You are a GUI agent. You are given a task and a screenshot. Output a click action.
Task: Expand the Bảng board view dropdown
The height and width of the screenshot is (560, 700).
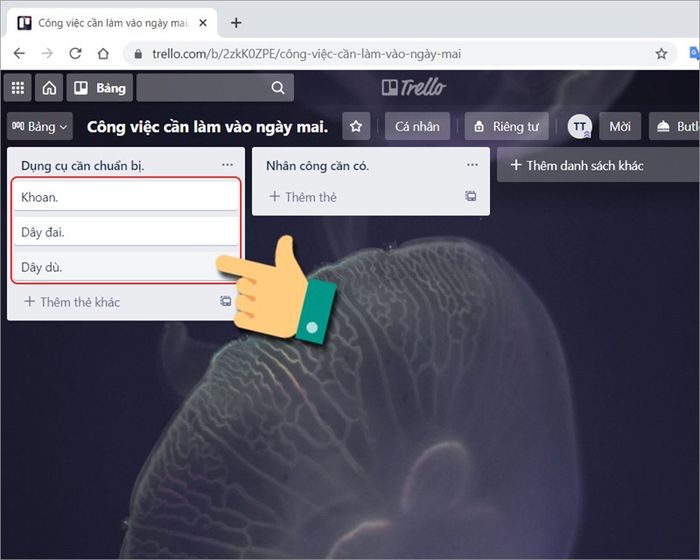click(40, 126)
